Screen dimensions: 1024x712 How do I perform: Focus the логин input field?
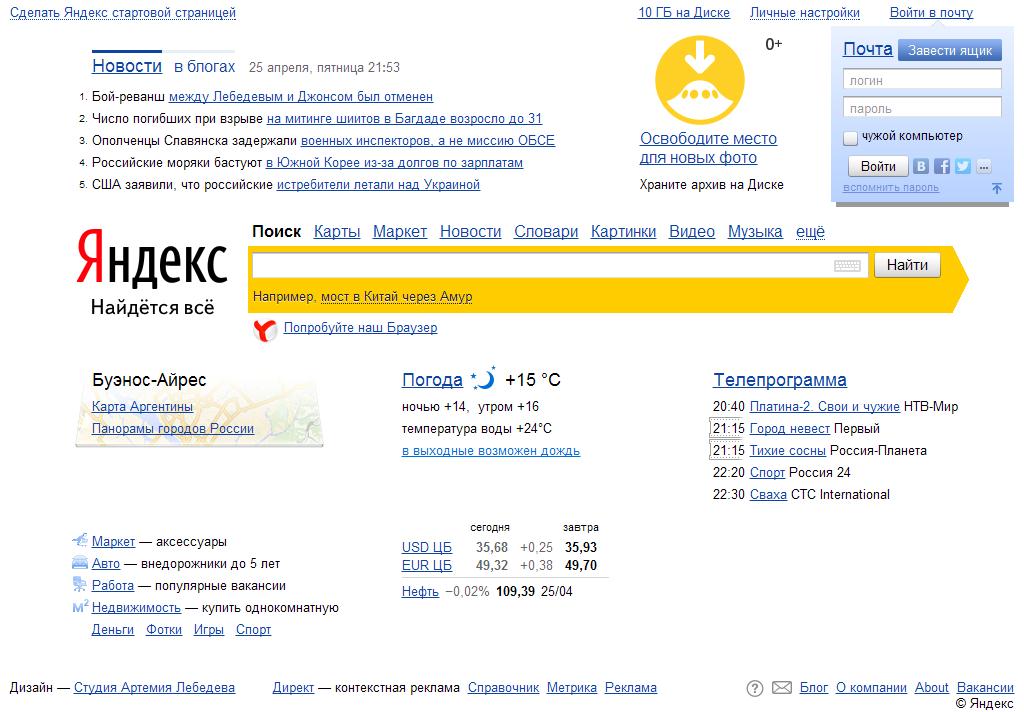click(921, 80)
